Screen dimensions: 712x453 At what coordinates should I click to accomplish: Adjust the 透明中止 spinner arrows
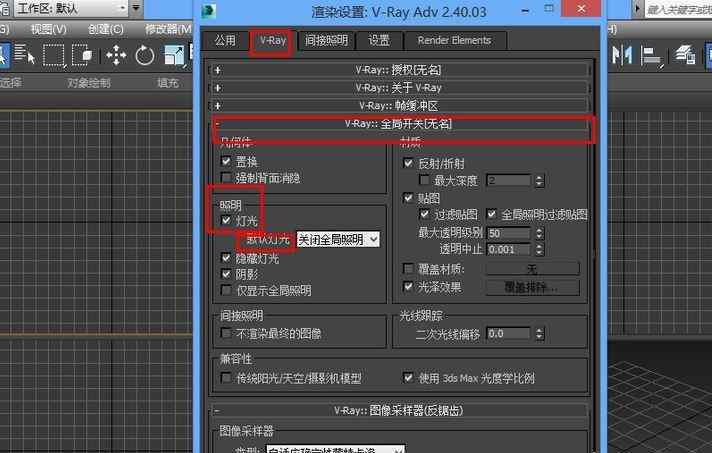click(539, 250)
